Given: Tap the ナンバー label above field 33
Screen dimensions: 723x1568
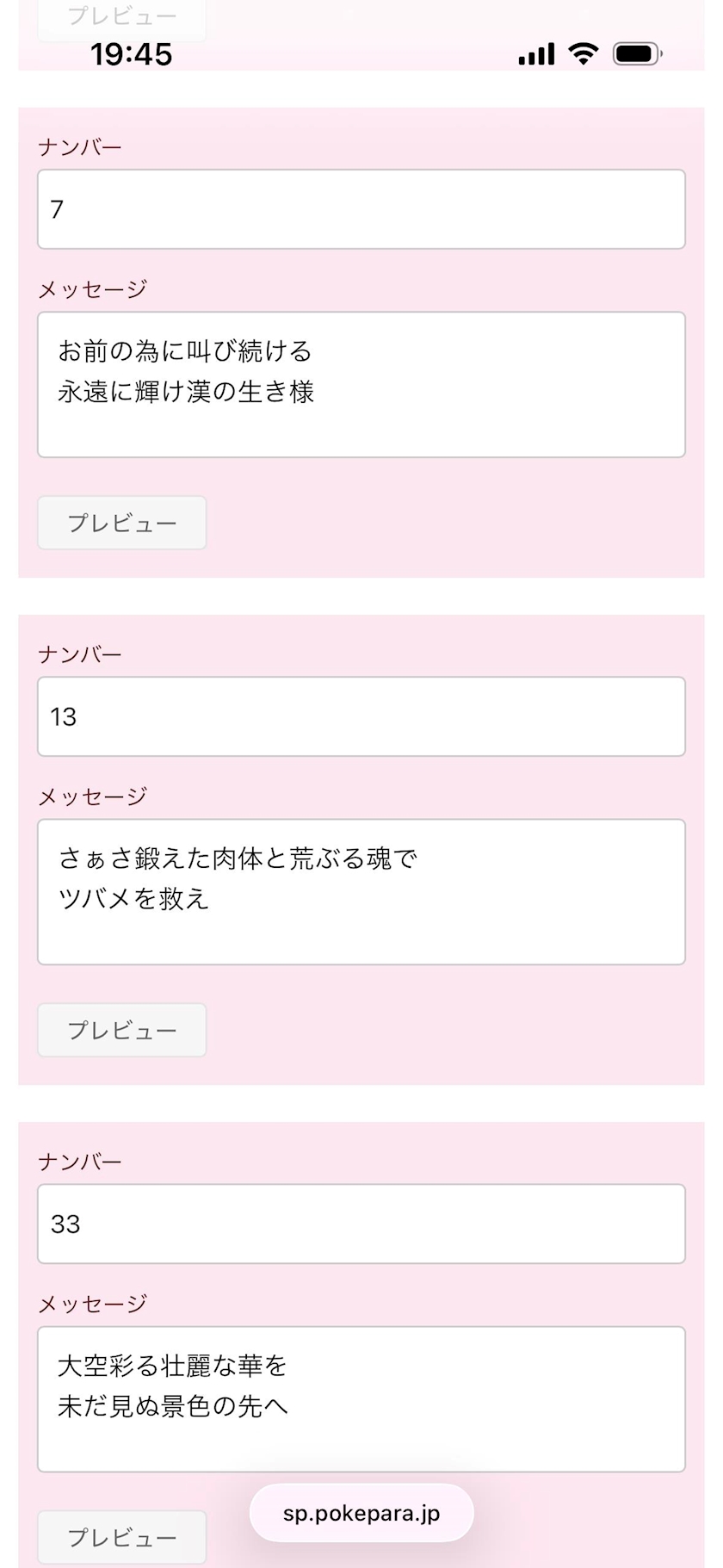Looking at the screenshot, I should 80,1162.
